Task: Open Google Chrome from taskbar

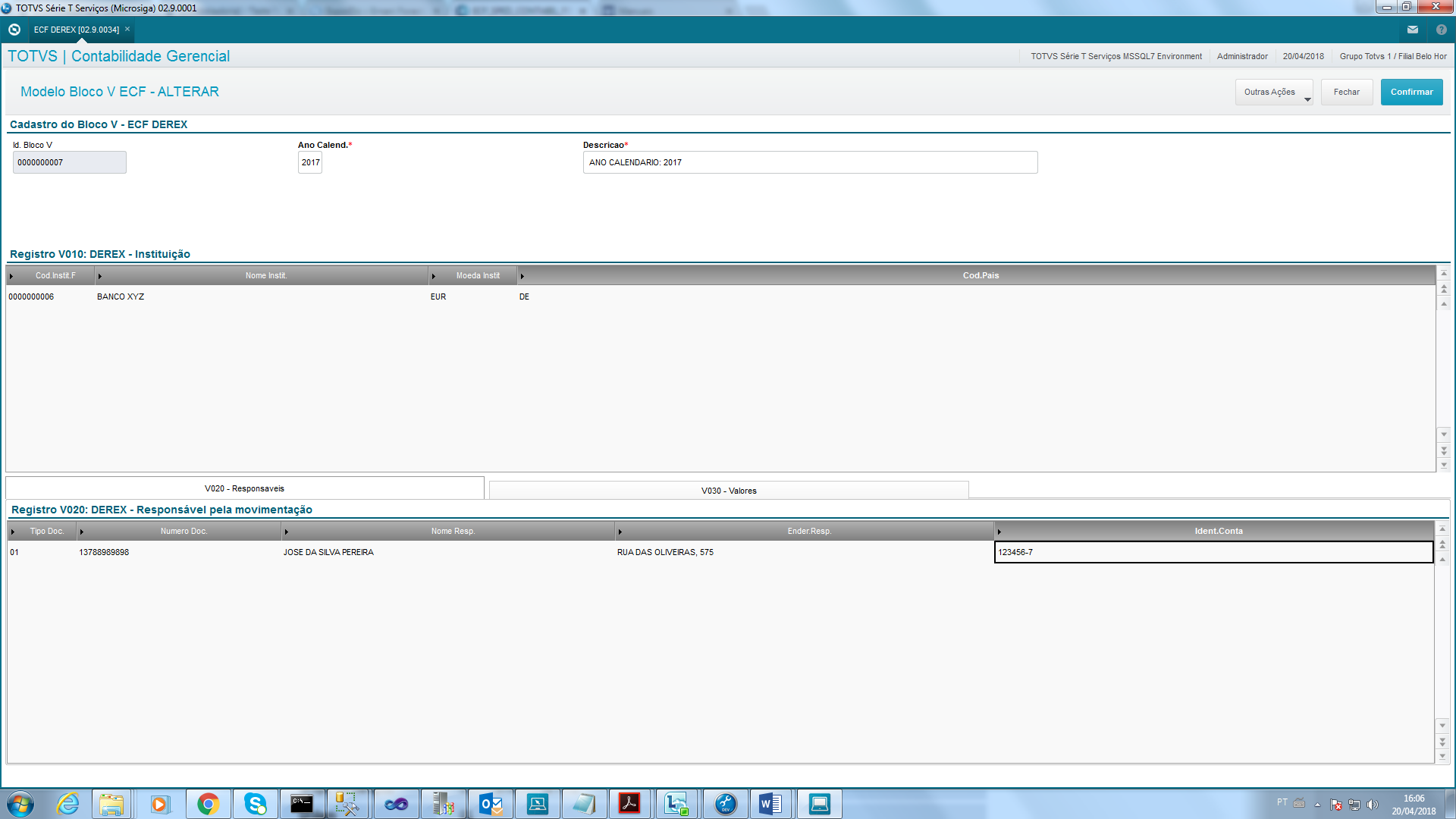Action: pos(208,804)
